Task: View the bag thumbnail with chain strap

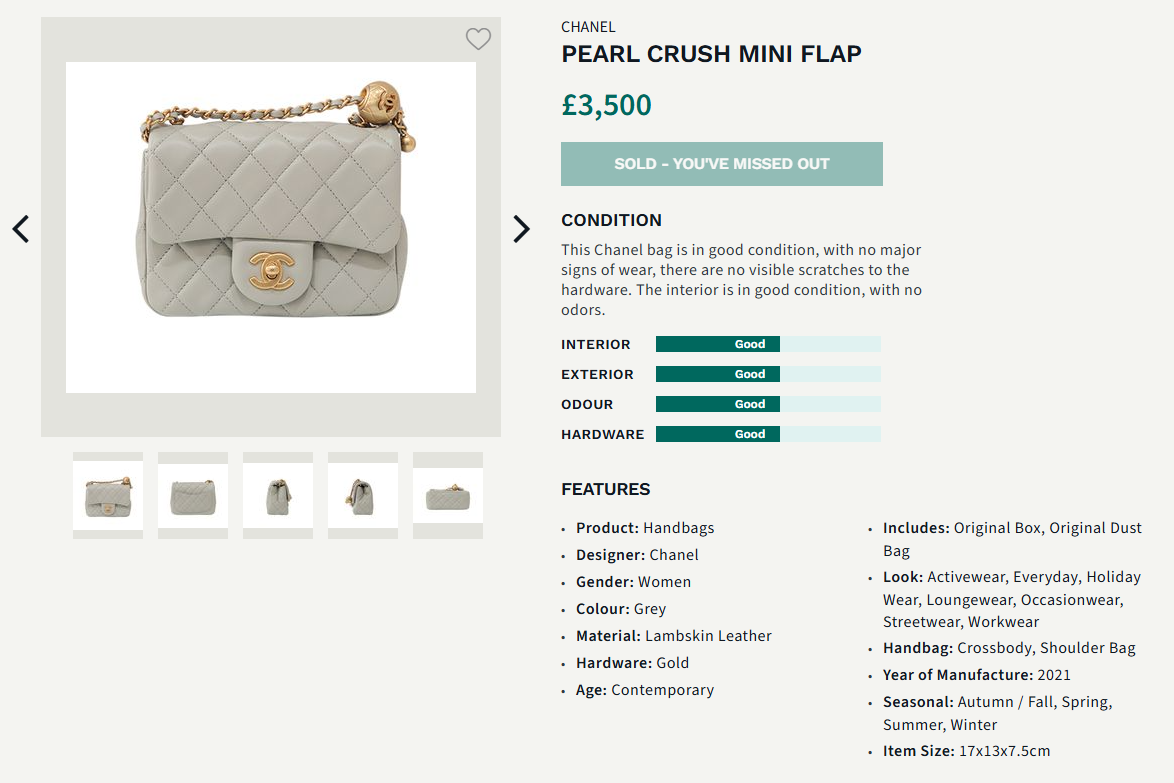Action: tap(362, 494)
